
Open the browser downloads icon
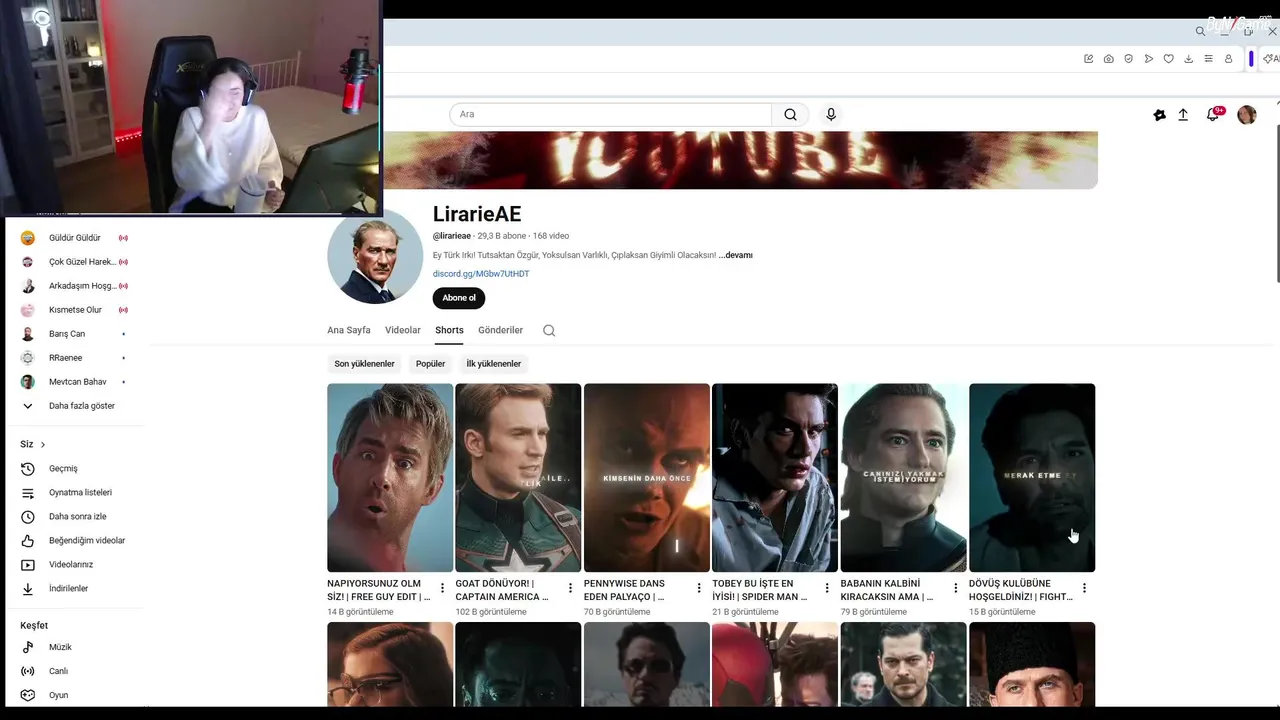coord(1188,59)
